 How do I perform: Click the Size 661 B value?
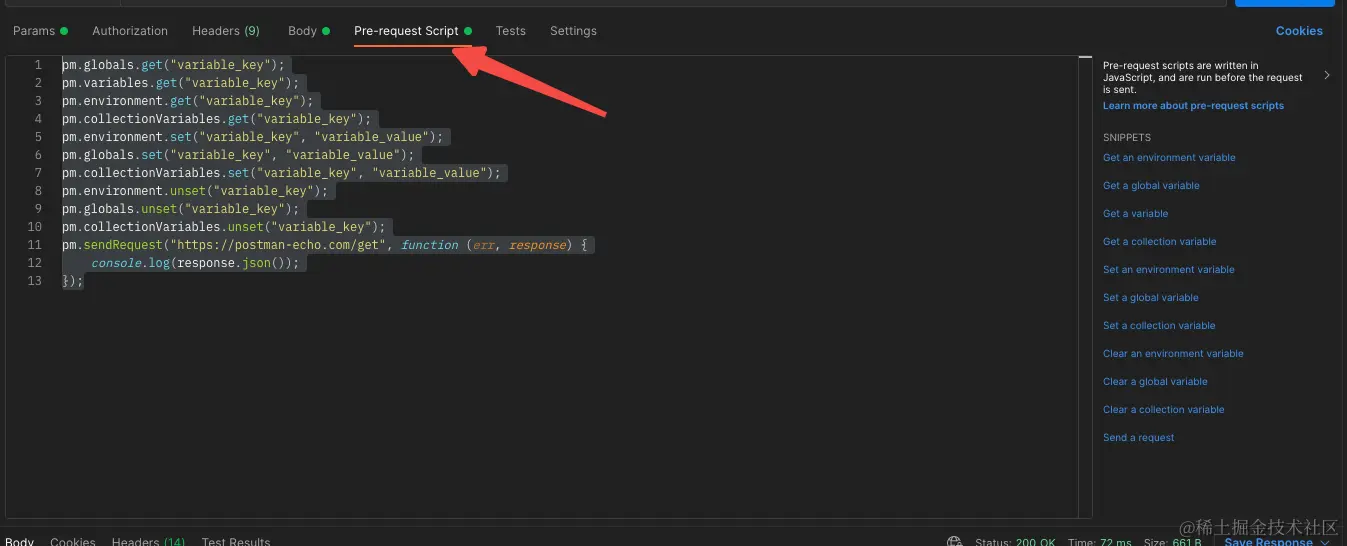[1175, 541]
